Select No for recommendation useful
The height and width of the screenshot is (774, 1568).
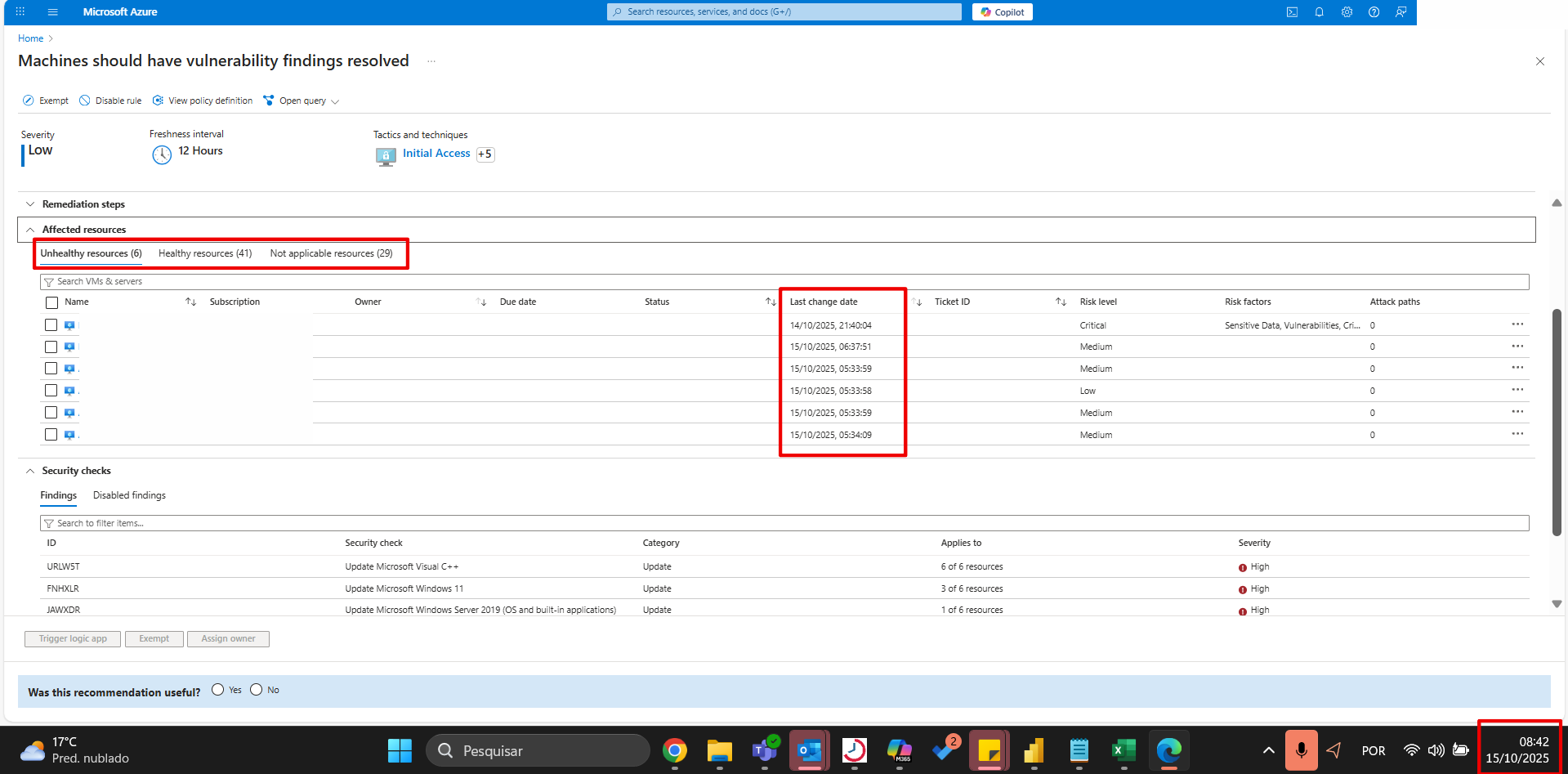coord(257,690)
